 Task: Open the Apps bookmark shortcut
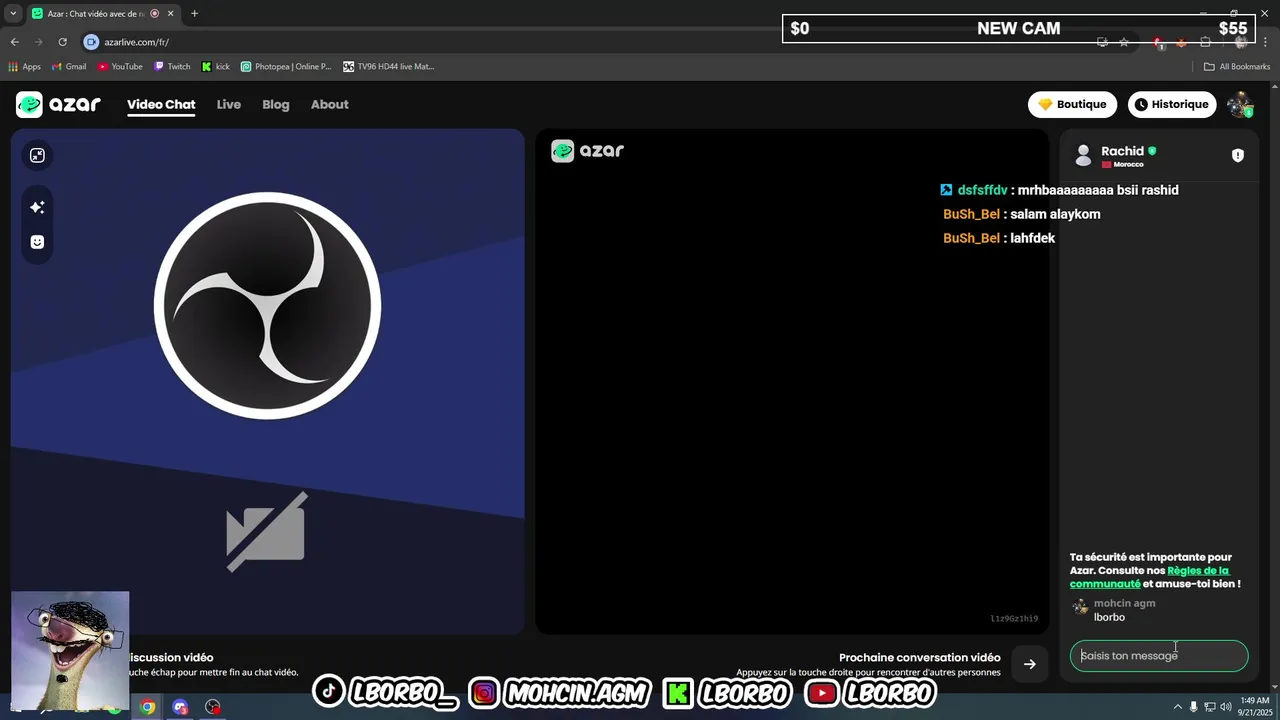coord(25,67)
